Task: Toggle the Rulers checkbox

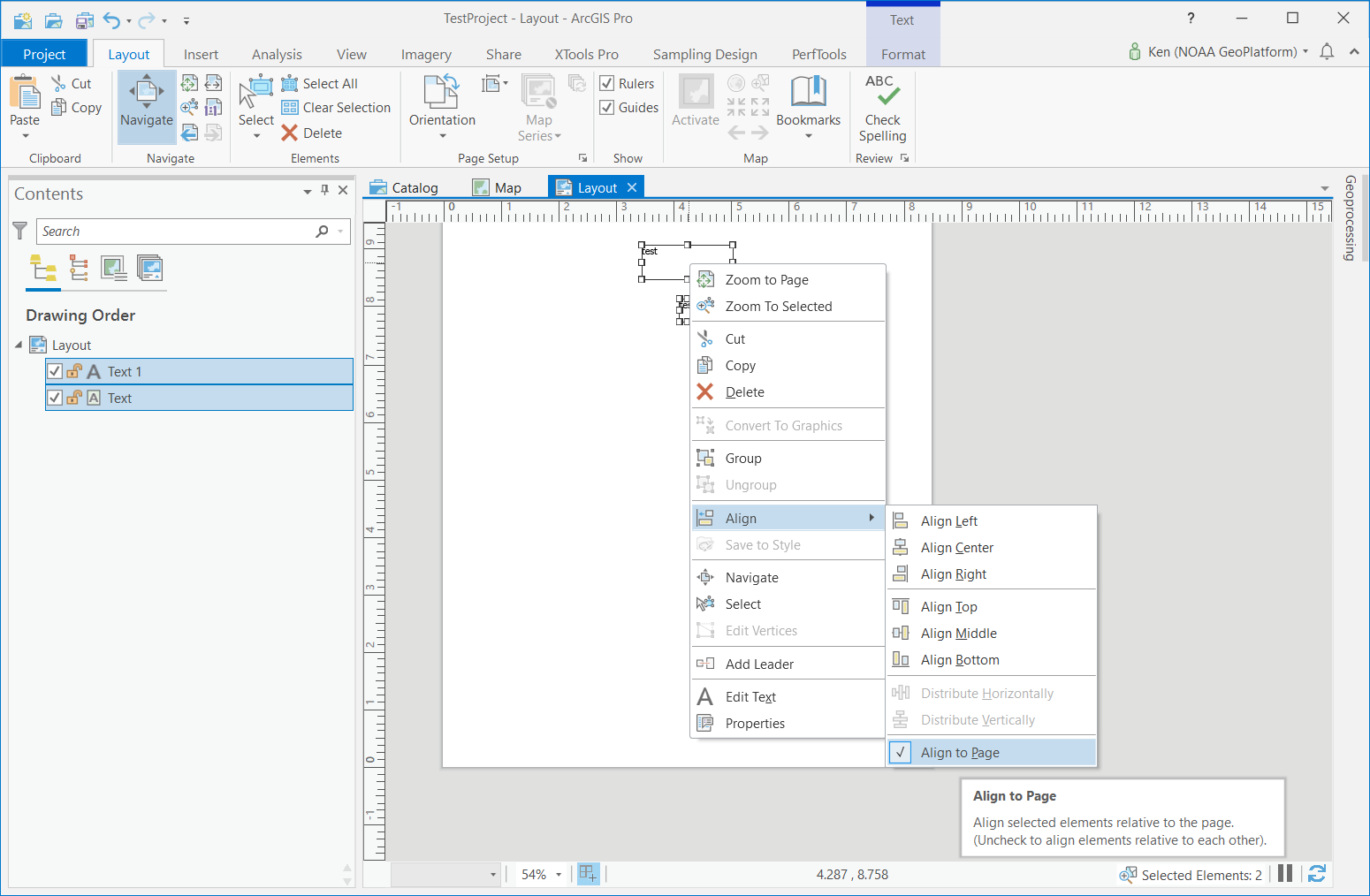Action: [x=607, y=84]
